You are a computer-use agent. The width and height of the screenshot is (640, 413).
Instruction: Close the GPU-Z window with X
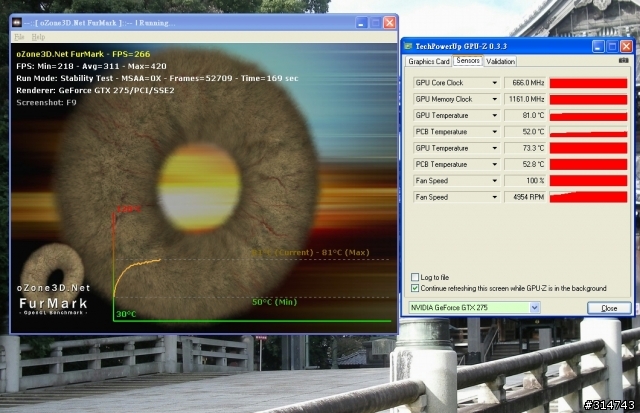tap(626, 47)
